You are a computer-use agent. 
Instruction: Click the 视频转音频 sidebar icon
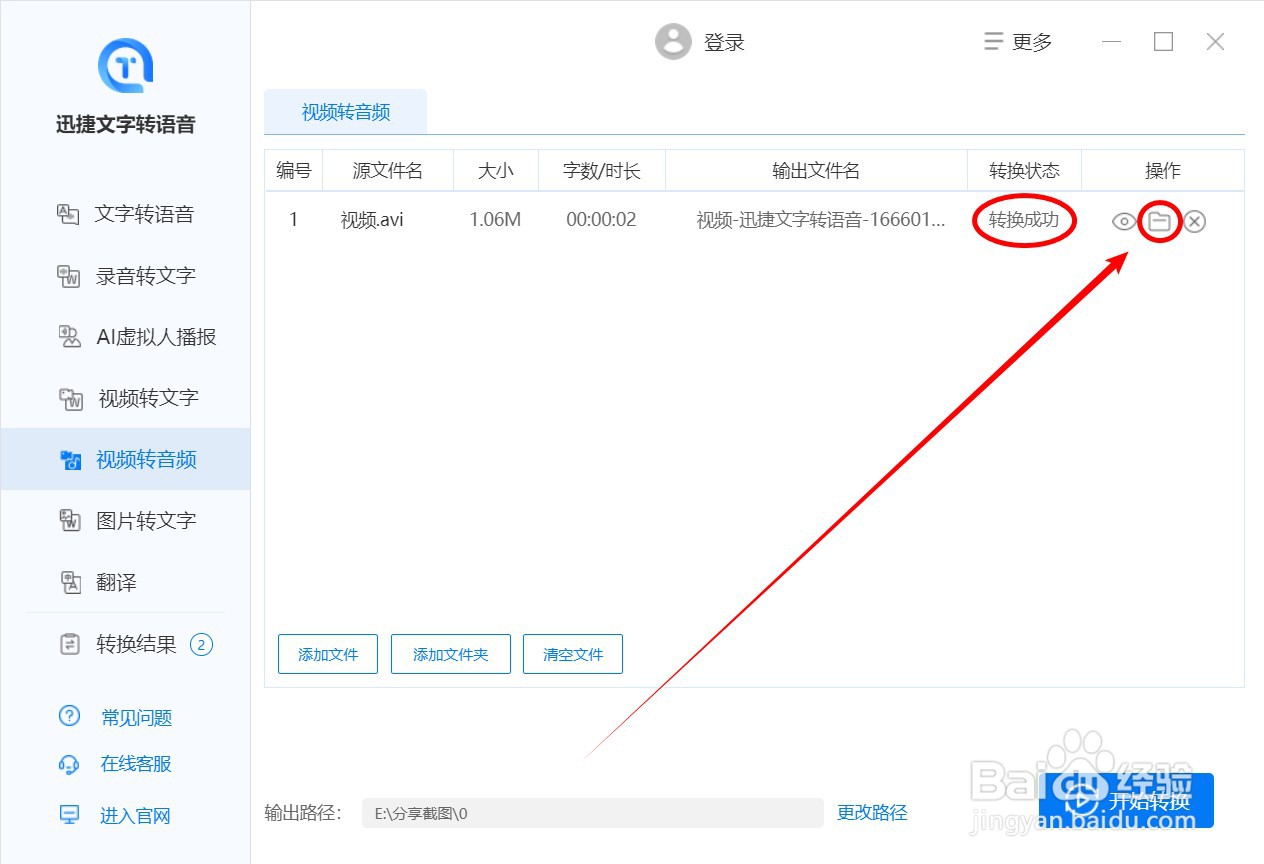[x=70, y=460]
